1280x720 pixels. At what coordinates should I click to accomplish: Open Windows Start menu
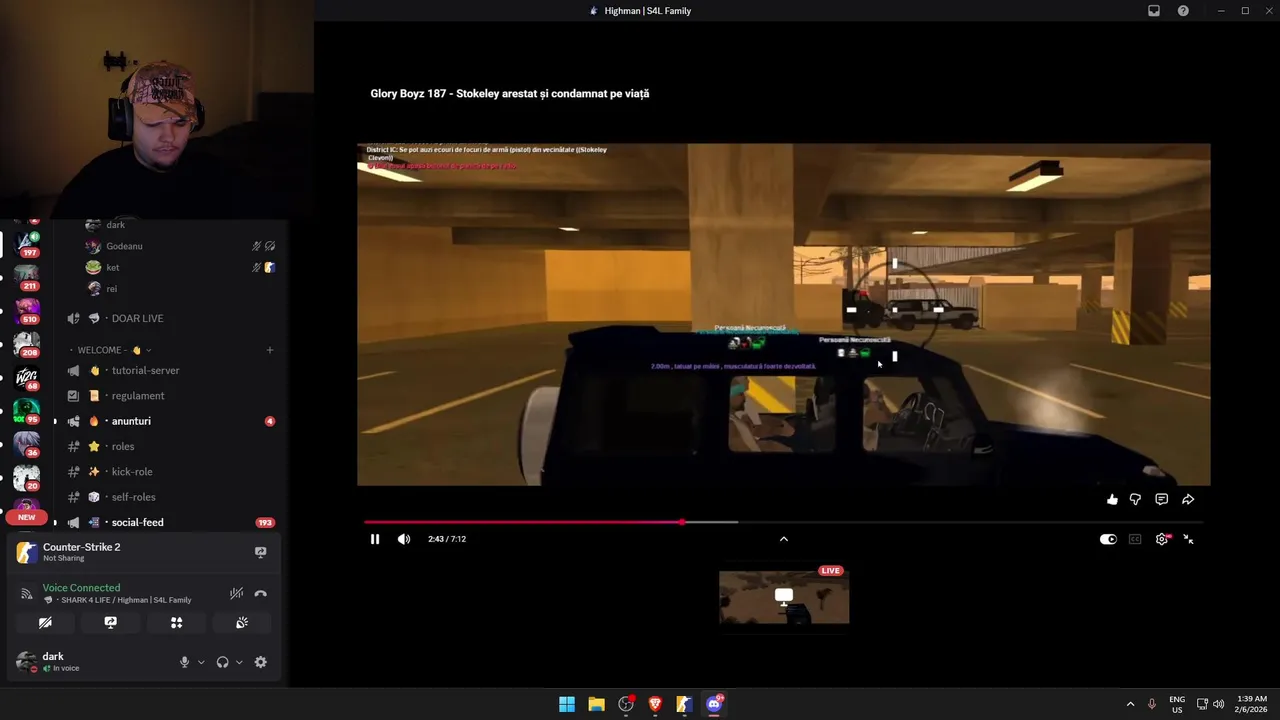click(x=567, y=704)
